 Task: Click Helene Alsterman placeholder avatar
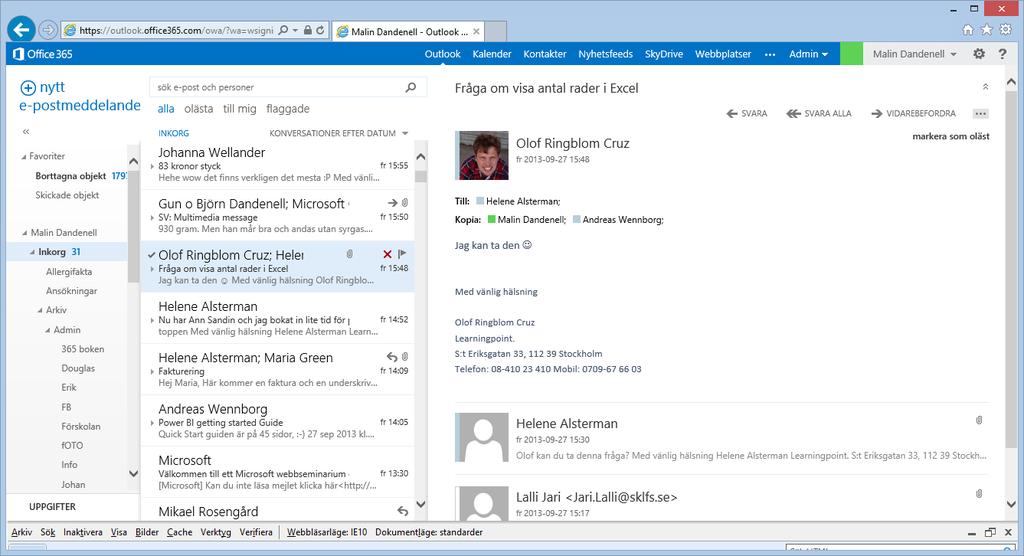482,437
